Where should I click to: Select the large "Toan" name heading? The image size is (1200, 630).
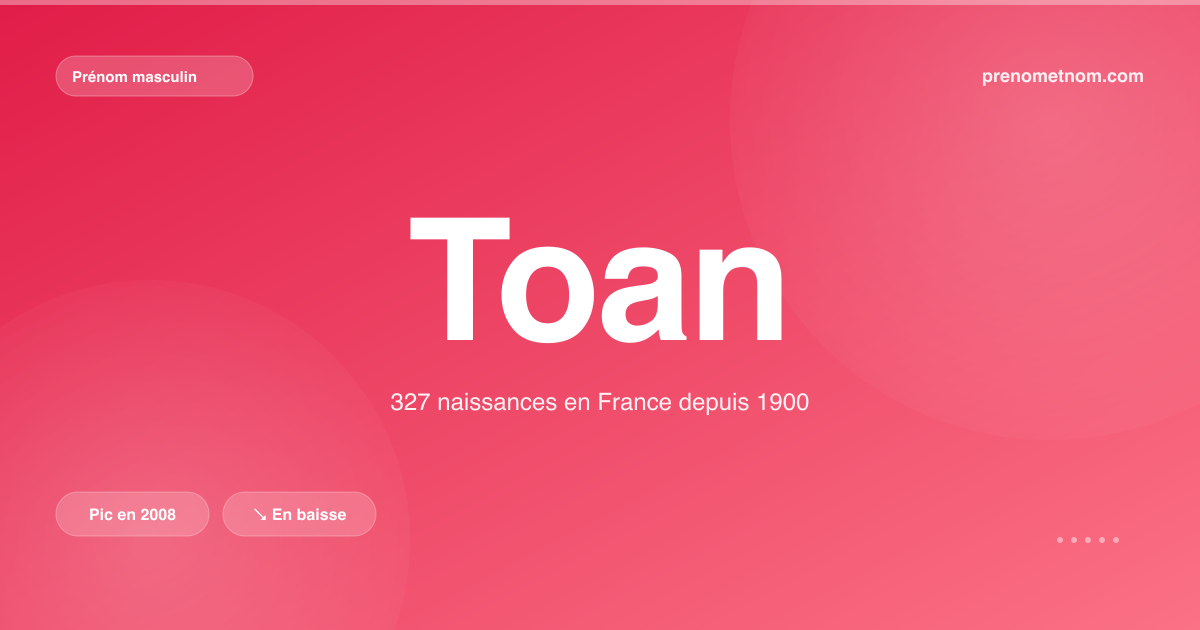tap(598, 280)
